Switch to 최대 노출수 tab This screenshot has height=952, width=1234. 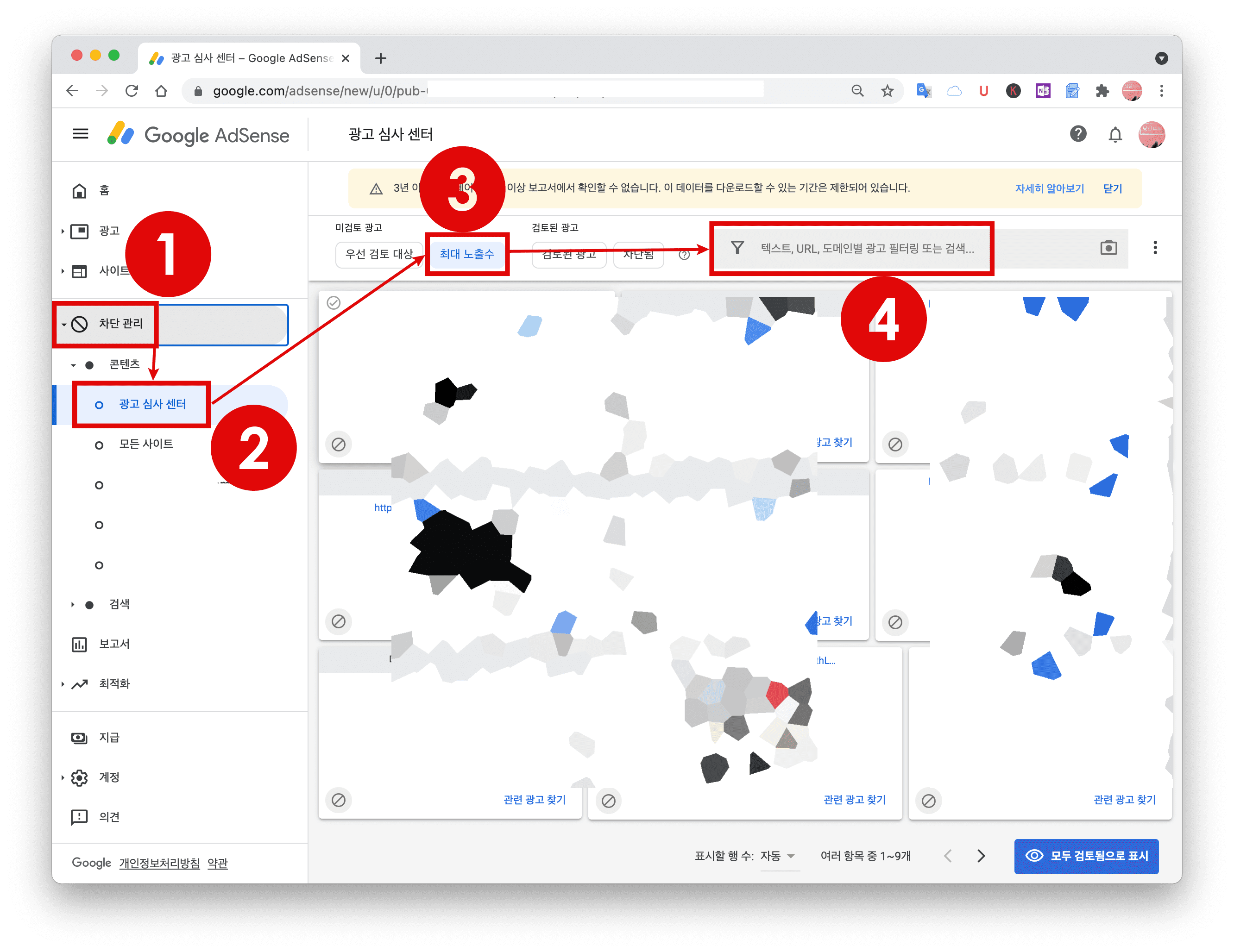467,254
